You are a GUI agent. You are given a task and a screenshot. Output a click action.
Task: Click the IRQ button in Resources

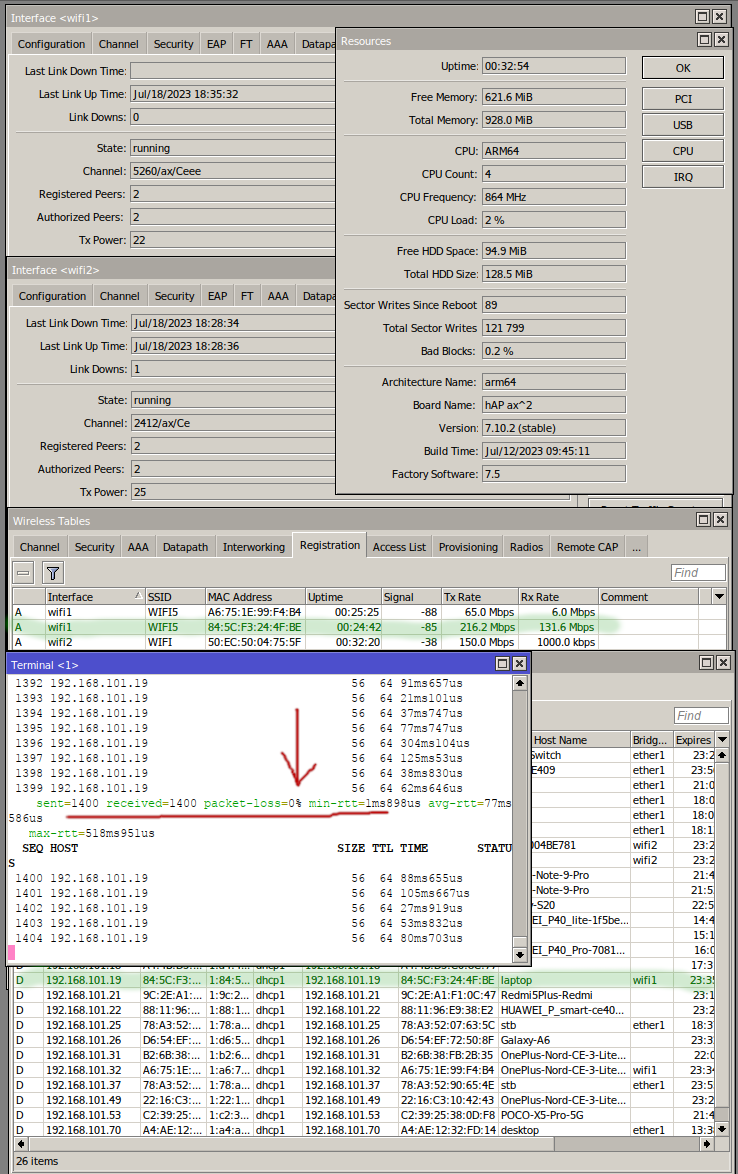pos(682,177)
